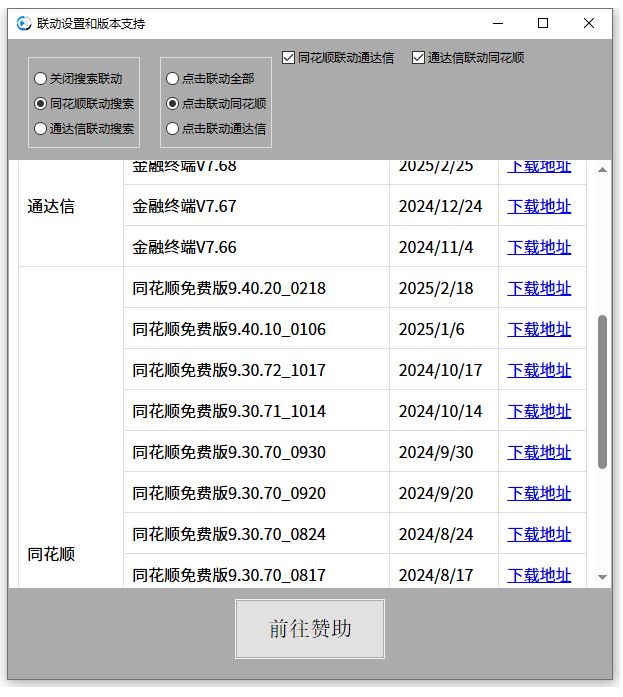
Task: Click the date cell 2024/11/4
Action: pyautogui.click(x=444, y=247)
